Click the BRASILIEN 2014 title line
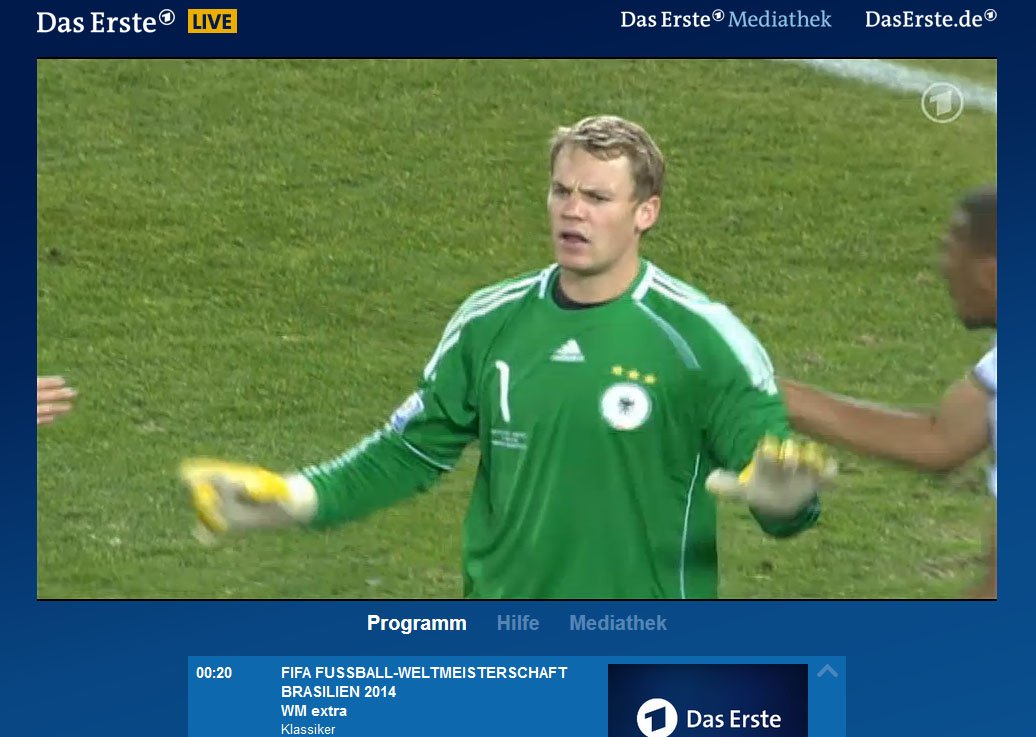This screenshot has height=737, width=1036. (338, 692)
